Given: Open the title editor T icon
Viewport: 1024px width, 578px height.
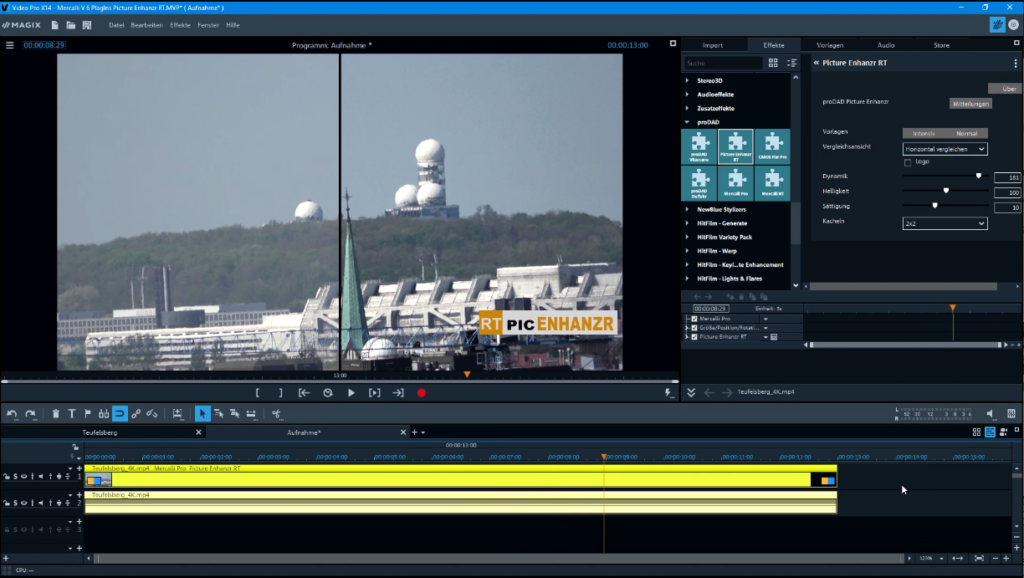Looking at the screenshot, I should click(72, 413).
